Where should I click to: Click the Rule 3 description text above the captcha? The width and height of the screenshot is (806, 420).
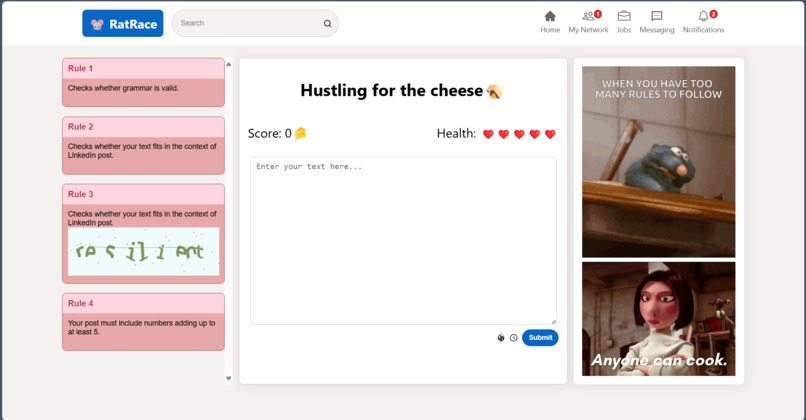pyautogui.click(x=142, y=218)
